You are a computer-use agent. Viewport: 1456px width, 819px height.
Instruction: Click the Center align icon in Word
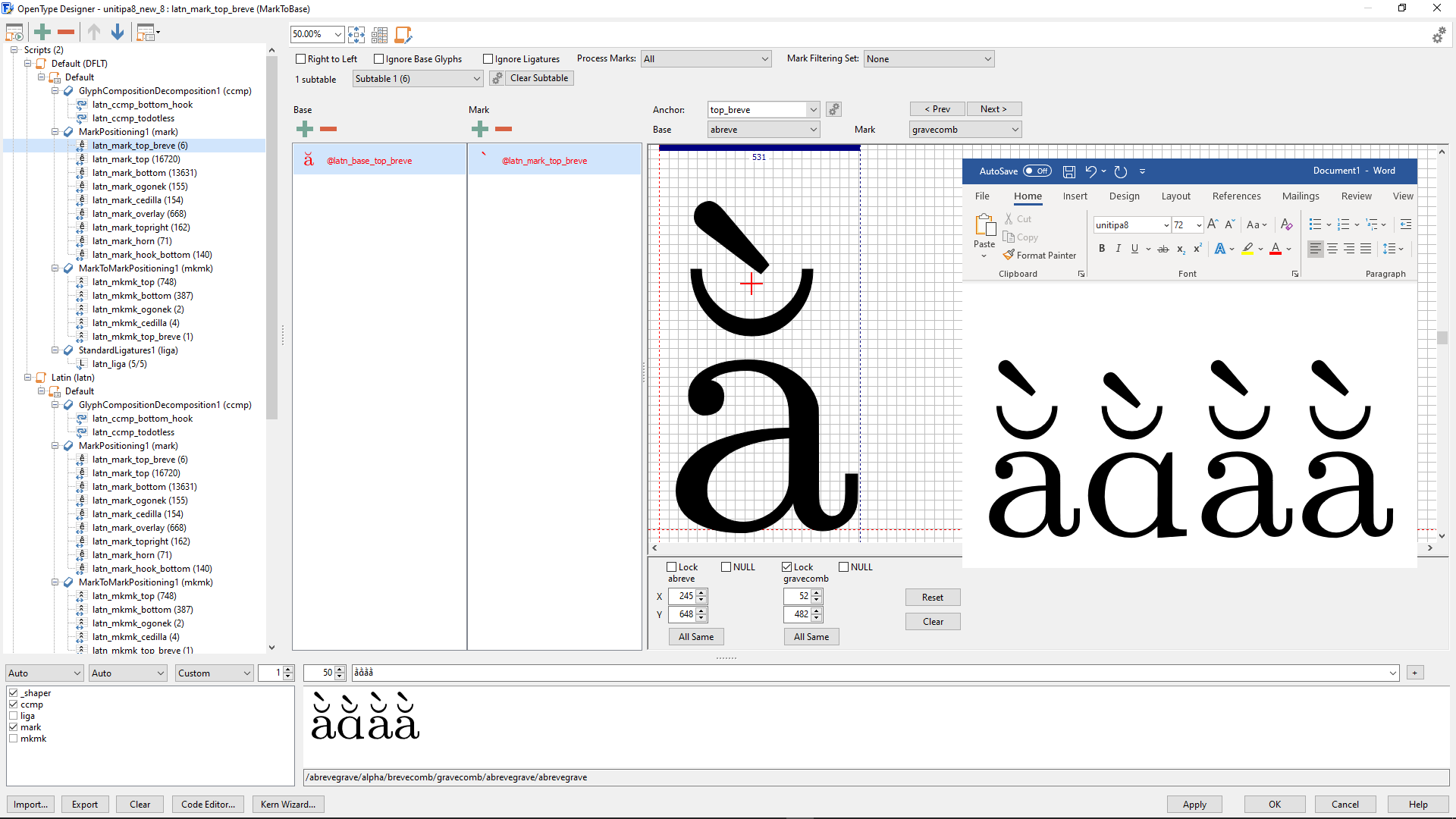coord(1332,248)
